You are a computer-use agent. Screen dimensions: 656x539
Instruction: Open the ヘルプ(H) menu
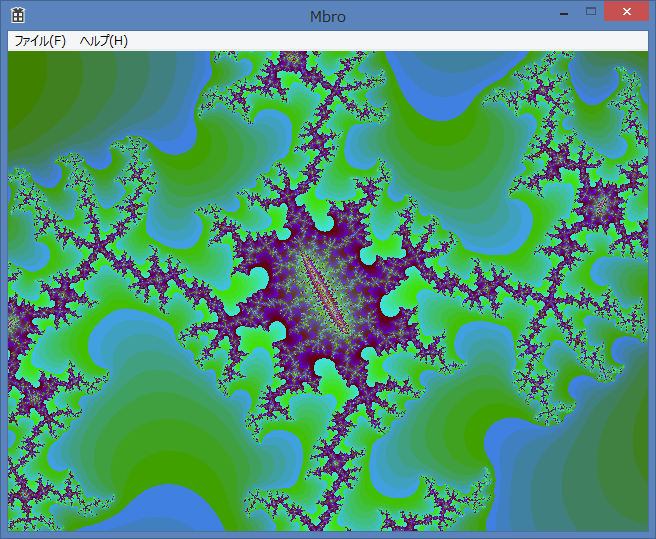[x=103, y=41]
